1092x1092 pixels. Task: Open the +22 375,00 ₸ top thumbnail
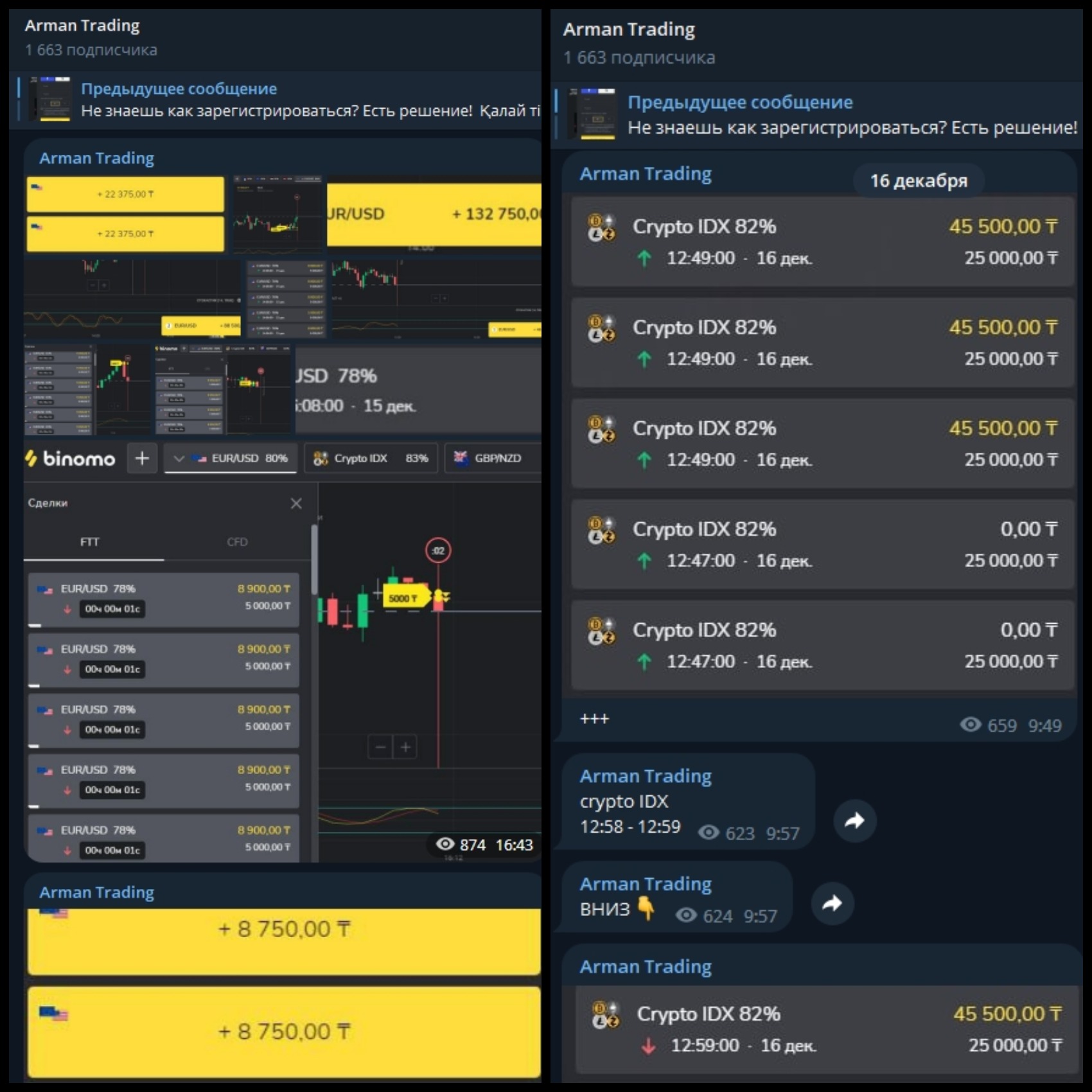coord(125,194)
